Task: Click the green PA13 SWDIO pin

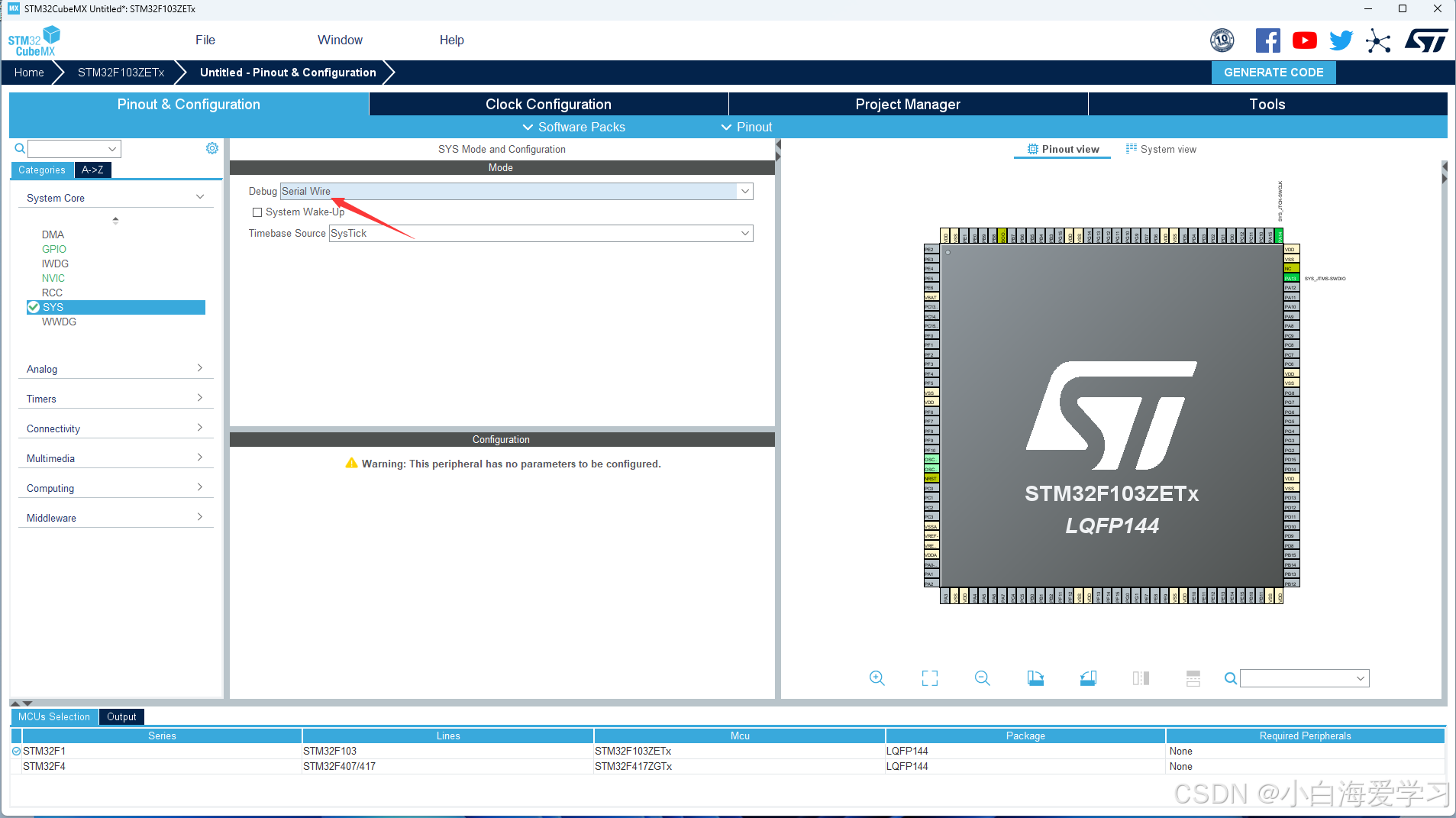Action: tap(1290, 278)
